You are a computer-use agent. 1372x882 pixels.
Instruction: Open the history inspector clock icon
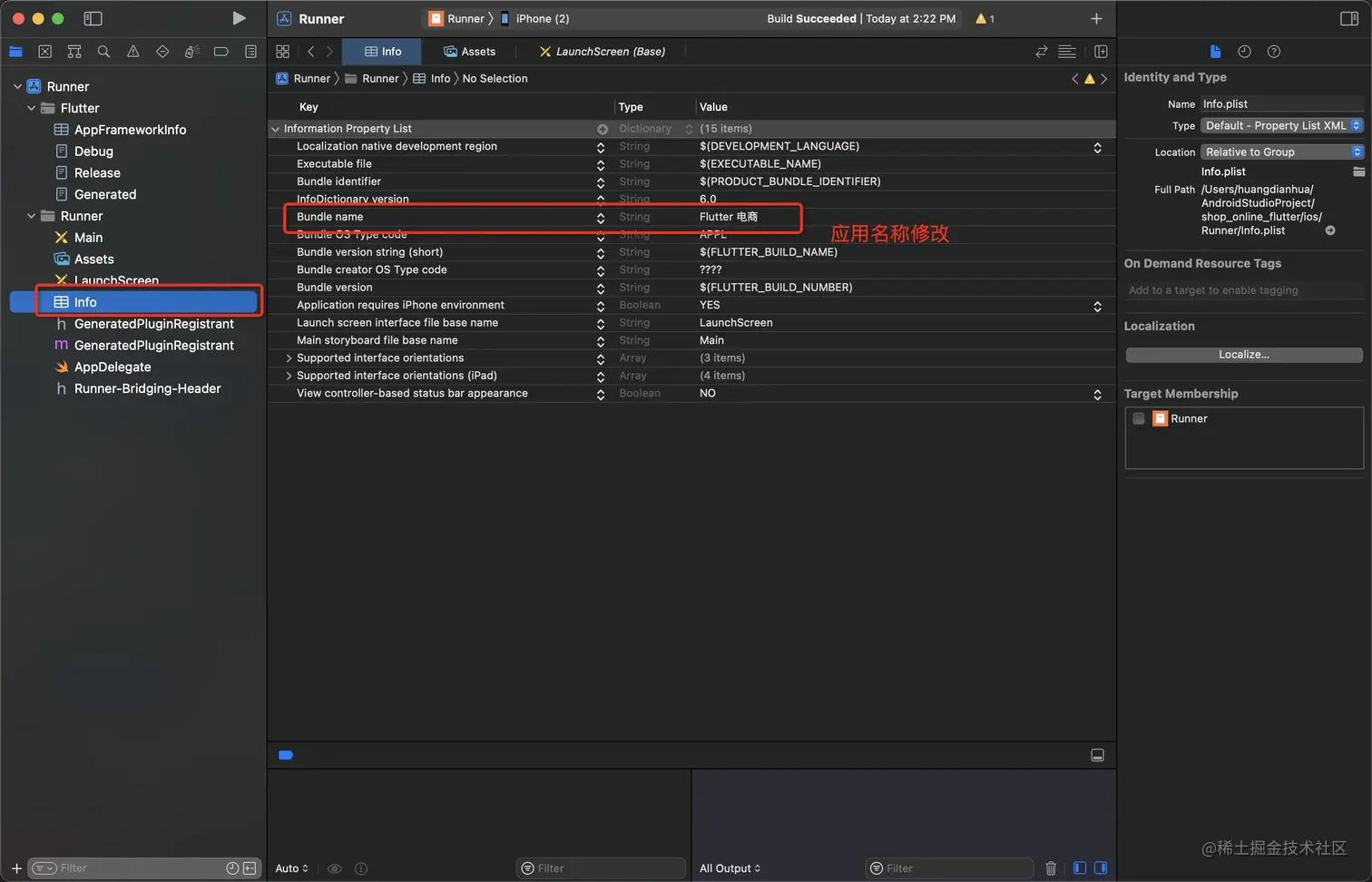(1244, 52)
